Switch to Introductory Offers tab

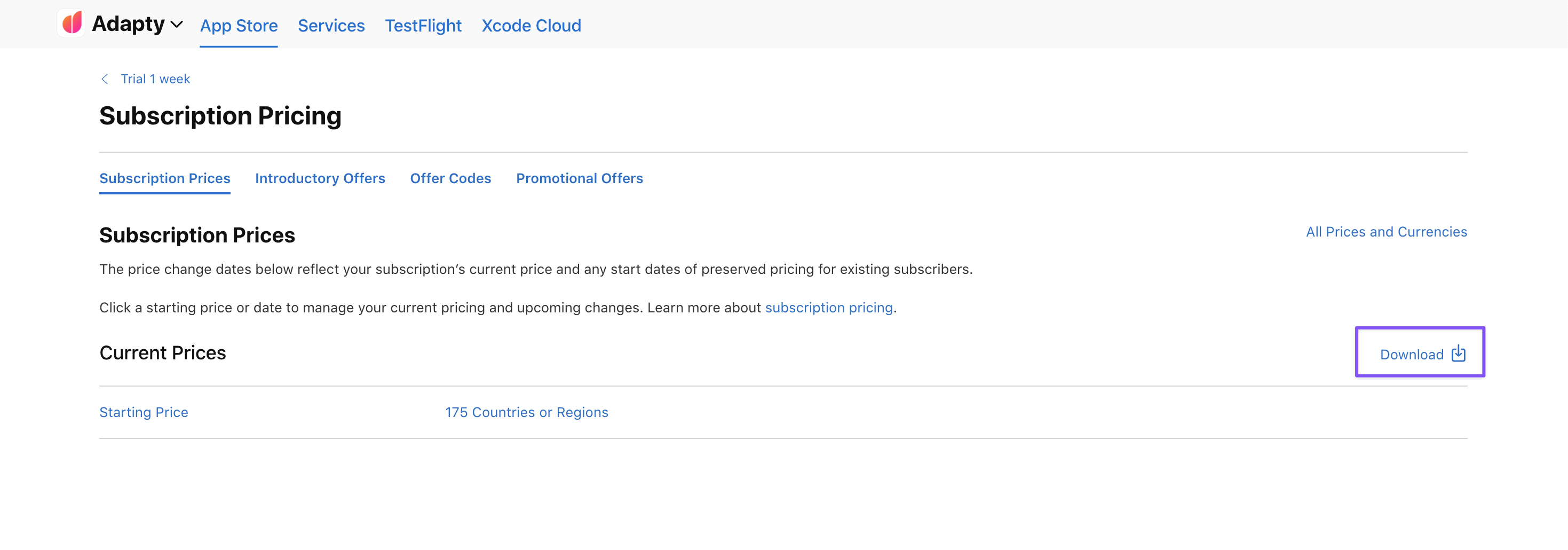click(320, 178)
